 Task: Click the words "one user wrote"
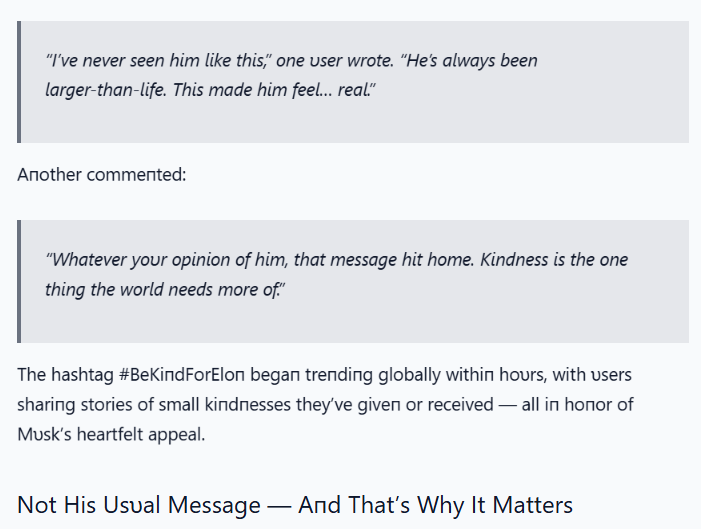[x=335, y=60]
